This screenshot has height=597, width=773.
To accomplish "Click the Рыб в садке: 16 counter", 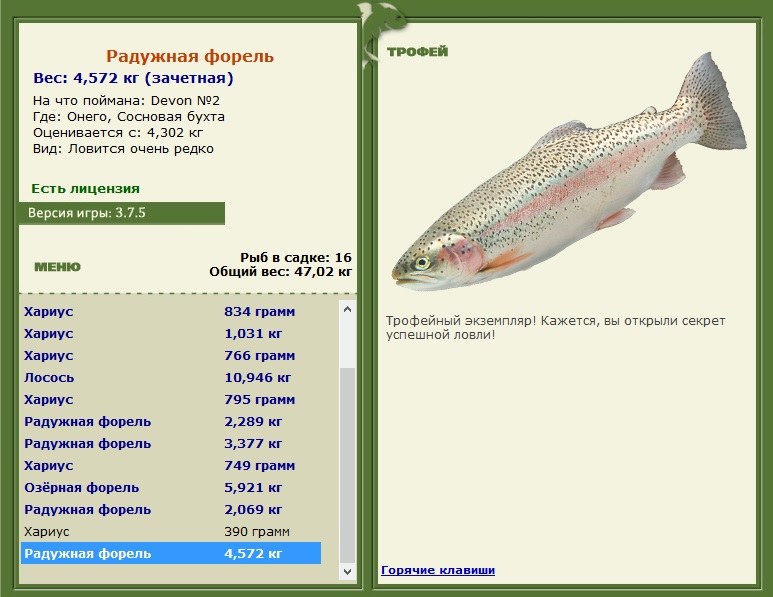I will point(296,257).
